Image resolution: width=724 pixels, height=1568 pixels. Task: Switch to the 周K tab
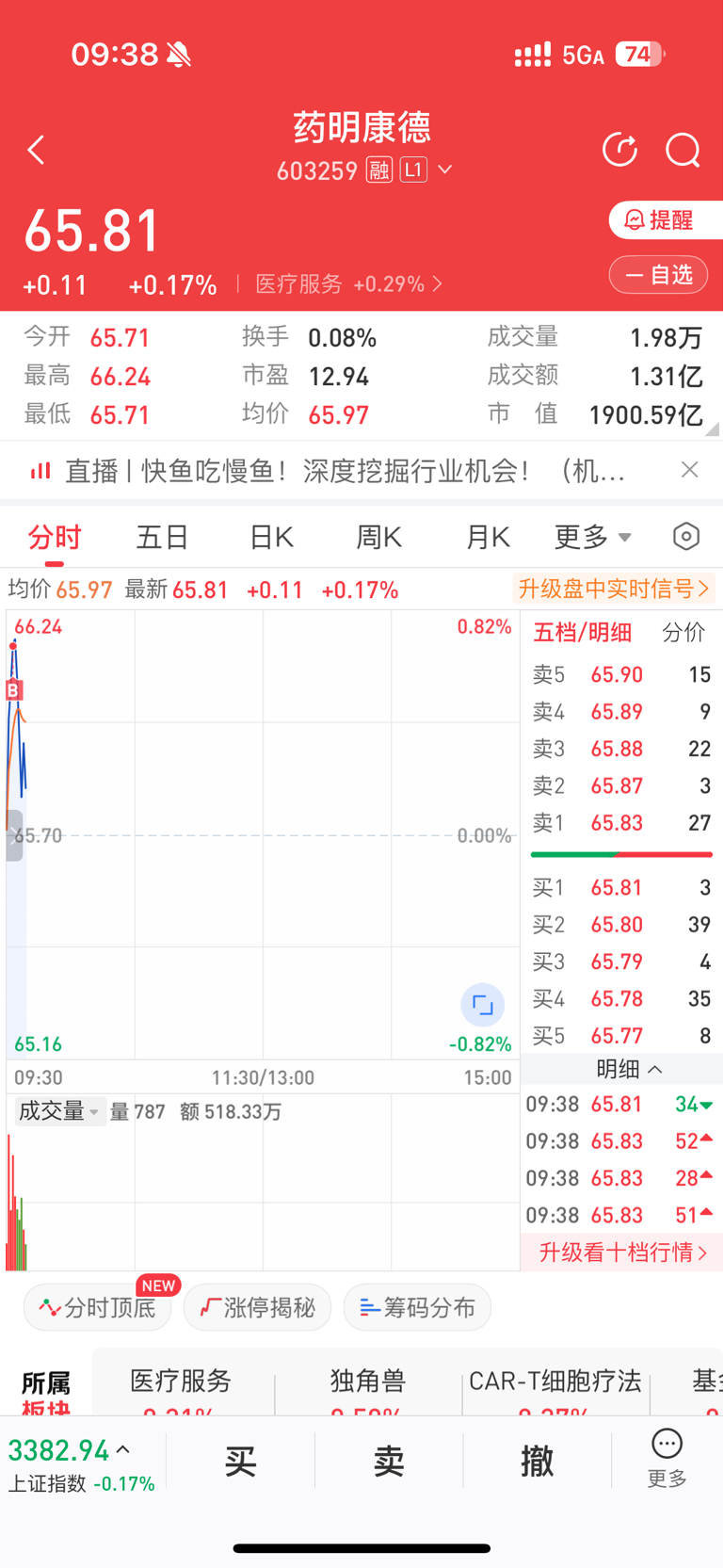(379, 538)
